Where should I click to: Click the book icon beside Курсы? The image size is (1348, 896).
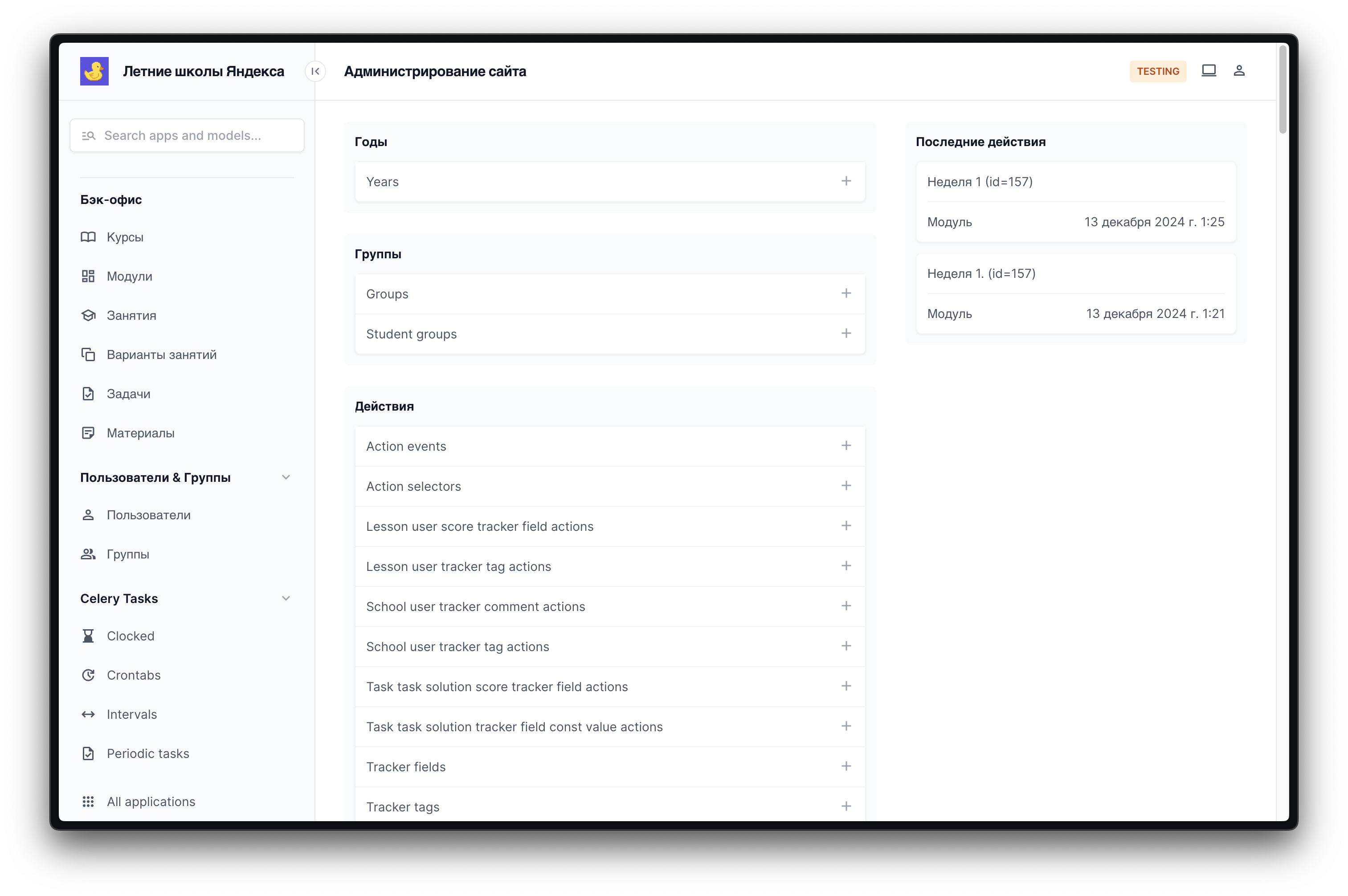click(88, 237)
